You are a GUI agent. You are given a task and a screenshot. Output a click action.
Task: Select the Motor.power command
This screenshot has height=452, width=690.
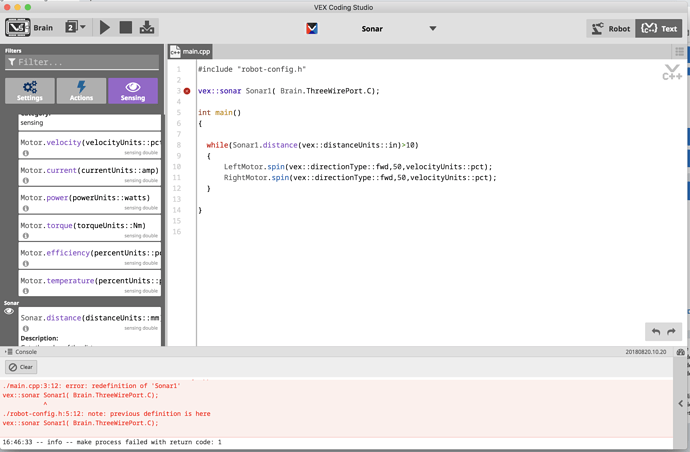(x=90, y=201)
